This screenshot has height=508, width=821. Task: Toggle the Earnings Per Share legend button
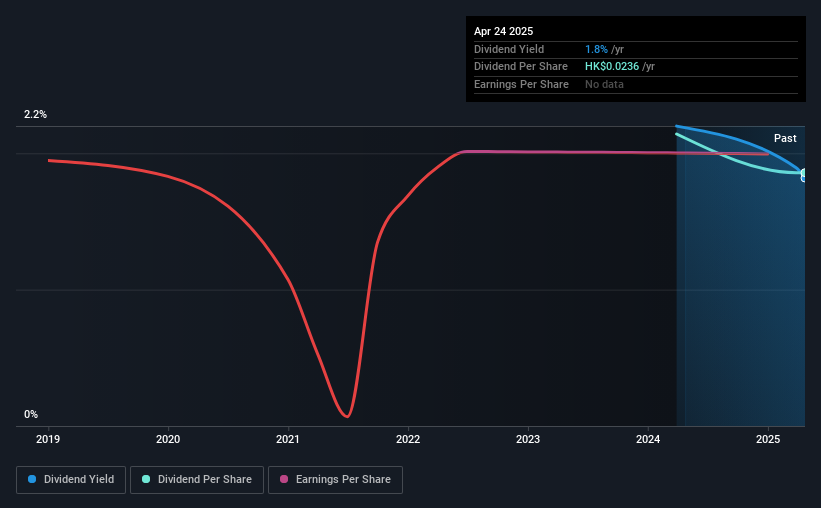[x=335, y=480]
